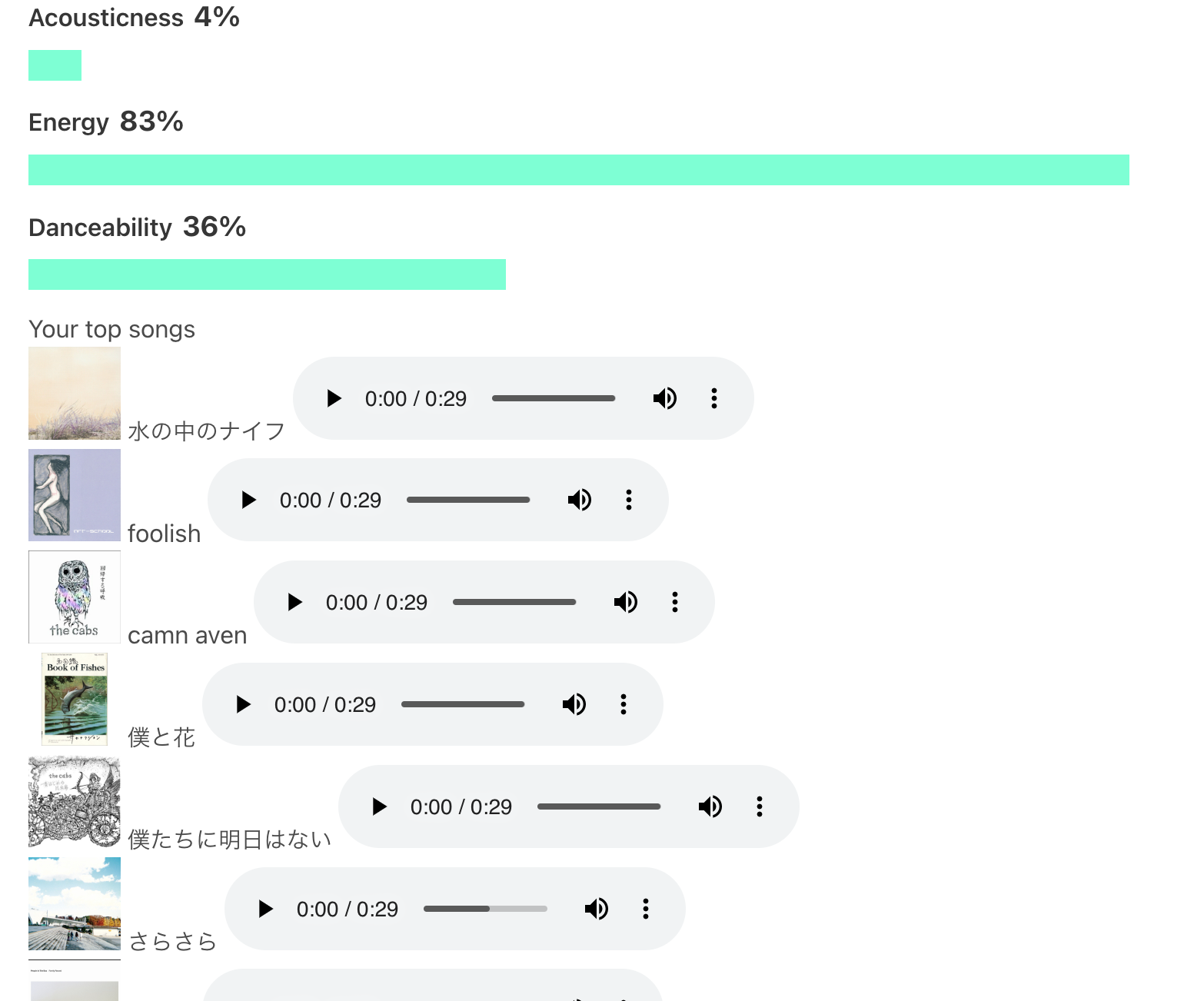Click the foolish album cover thumbnail
Image resolution: width=1204 pixels, height=1001 pixels.
coord(75,495)
